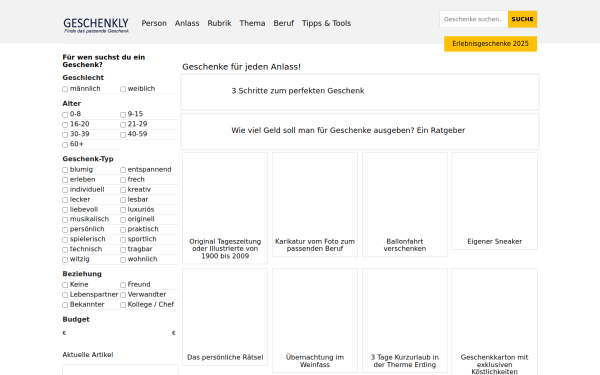
Task: Toggle the wohnlich gift type
Action: 123,259
